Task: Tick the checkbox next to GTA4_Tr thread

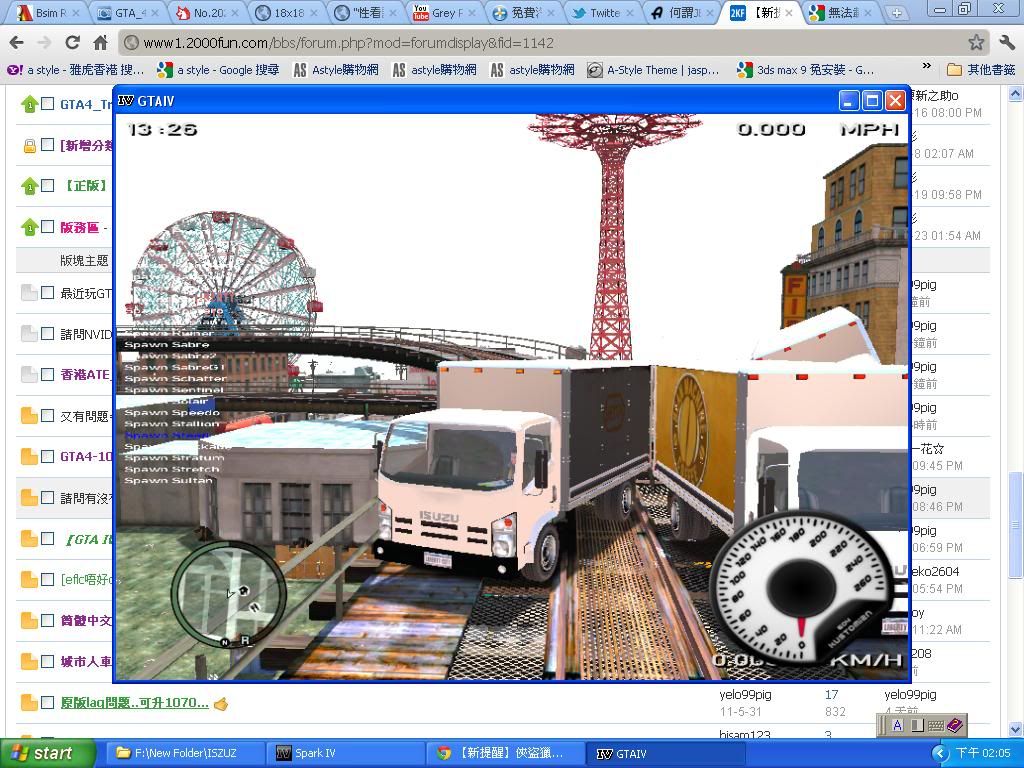Action: [47, 104]
